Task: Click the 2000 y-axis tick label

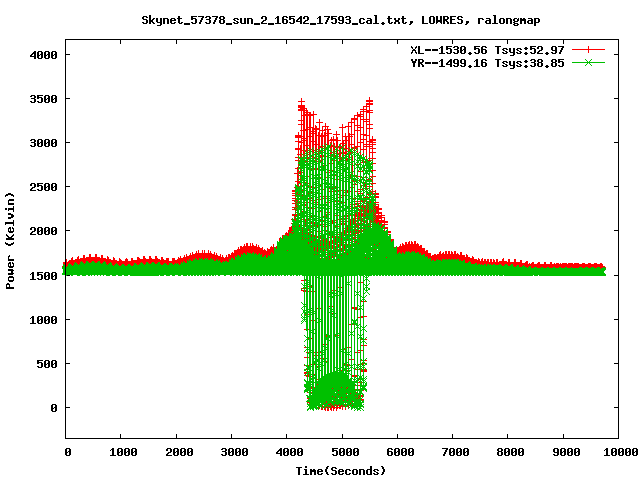Action: tap(44, 231)
